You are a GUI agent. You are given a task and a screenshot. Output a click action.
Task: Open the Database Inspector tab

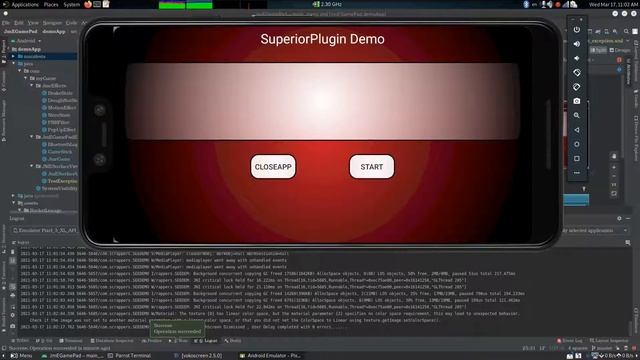point(112,340)
